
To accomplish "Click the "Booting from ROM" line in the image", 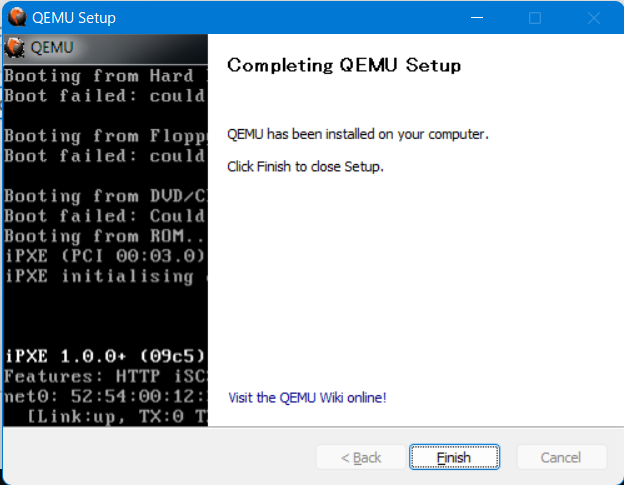I will [104, 236].
